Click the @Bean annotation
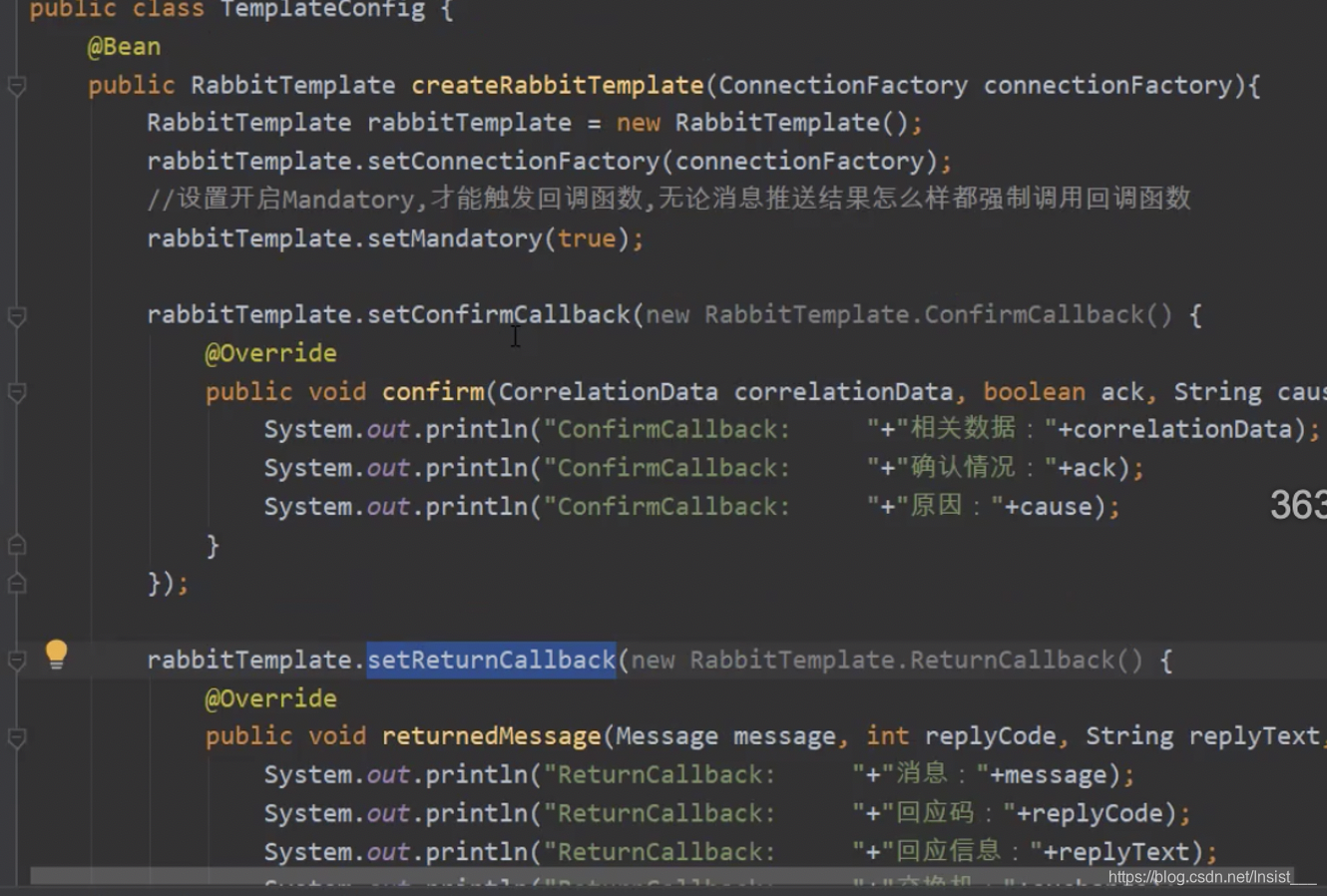This screenshot has width=1327, height=896. click(124, 47)
